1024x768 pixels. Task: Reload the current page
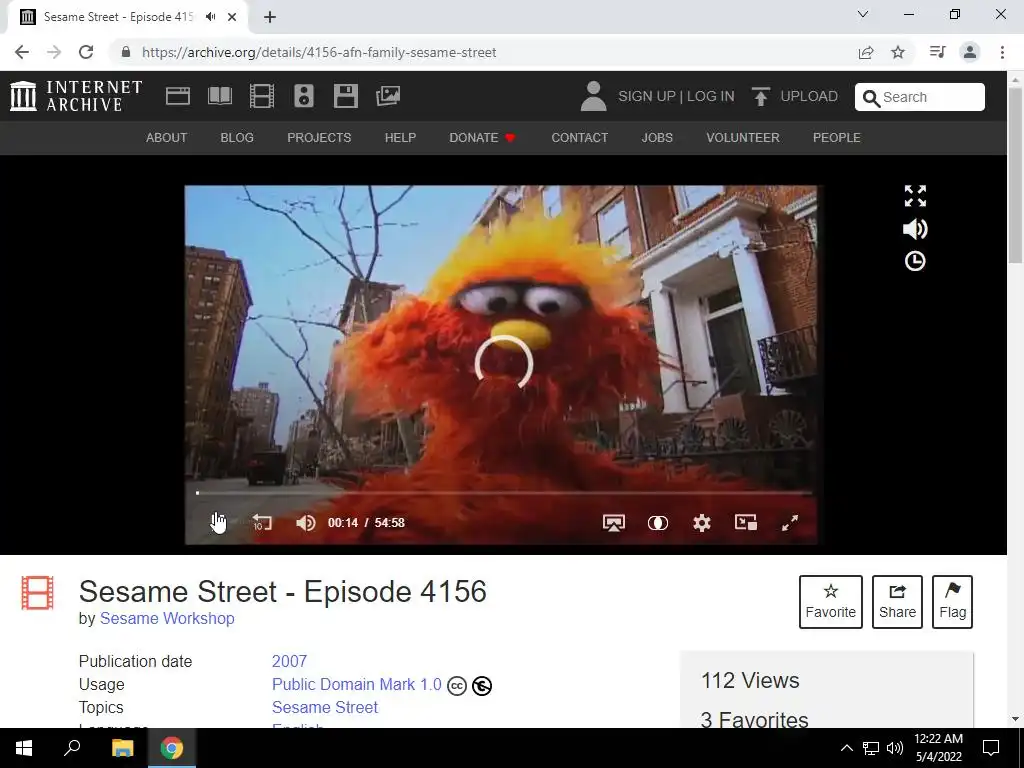[86, 52]
